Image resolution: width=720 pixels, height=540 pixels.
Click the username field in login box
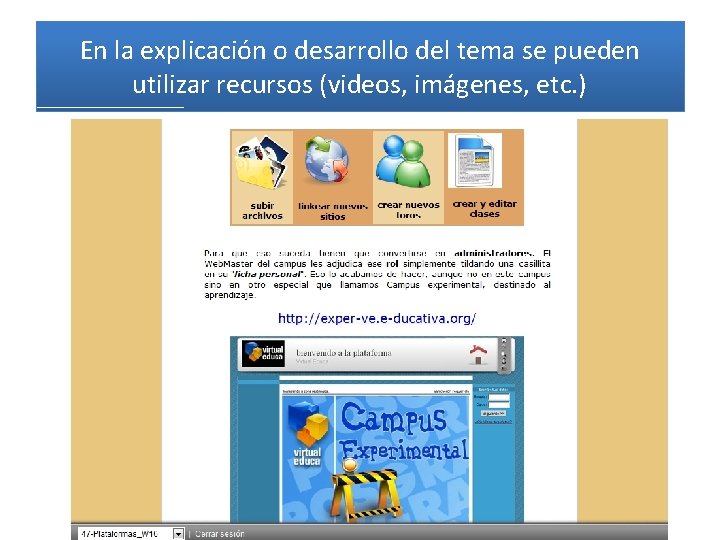pos(499,397)
